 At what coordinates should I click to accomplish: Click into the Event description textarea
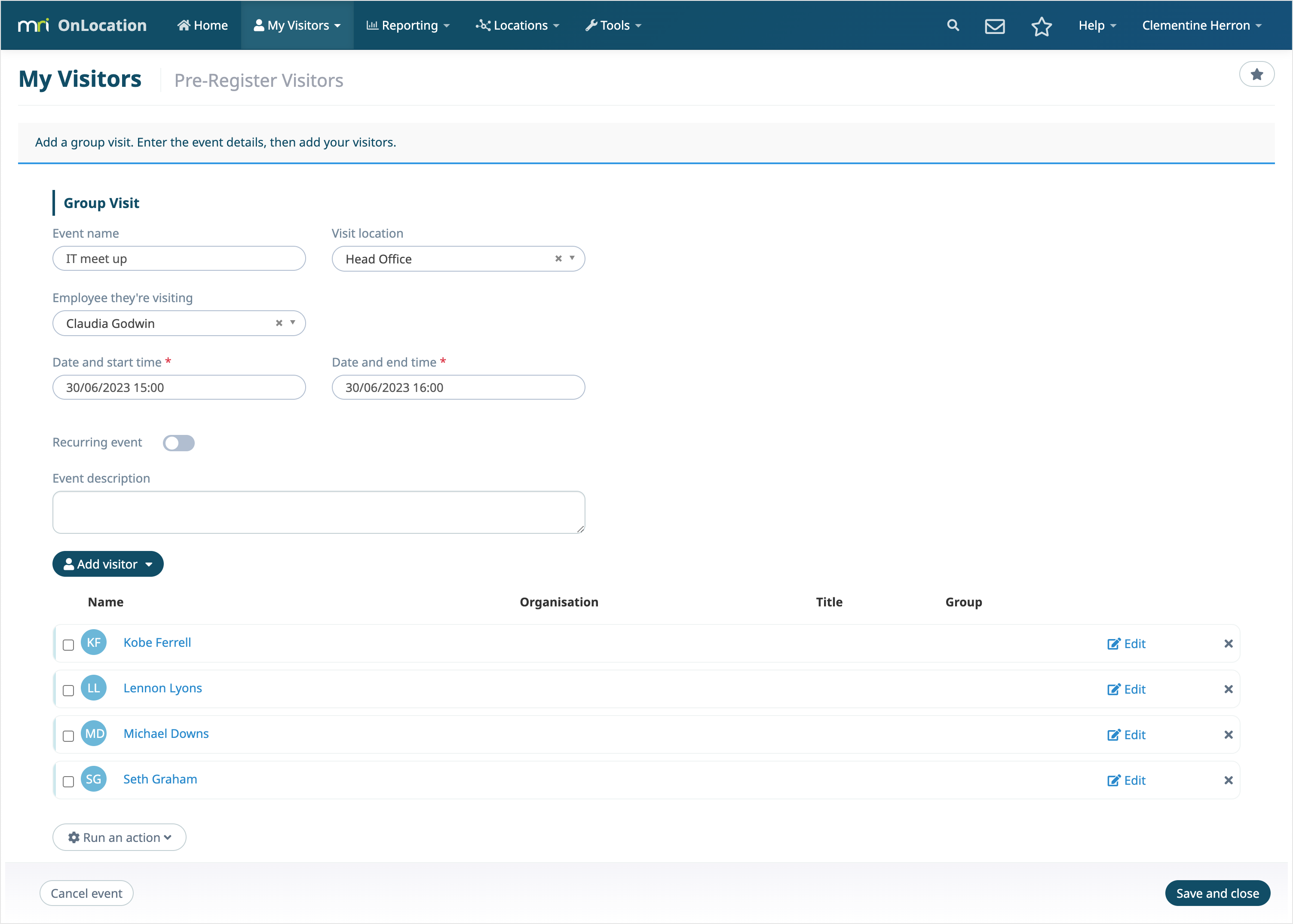click(x=319, y=512)
